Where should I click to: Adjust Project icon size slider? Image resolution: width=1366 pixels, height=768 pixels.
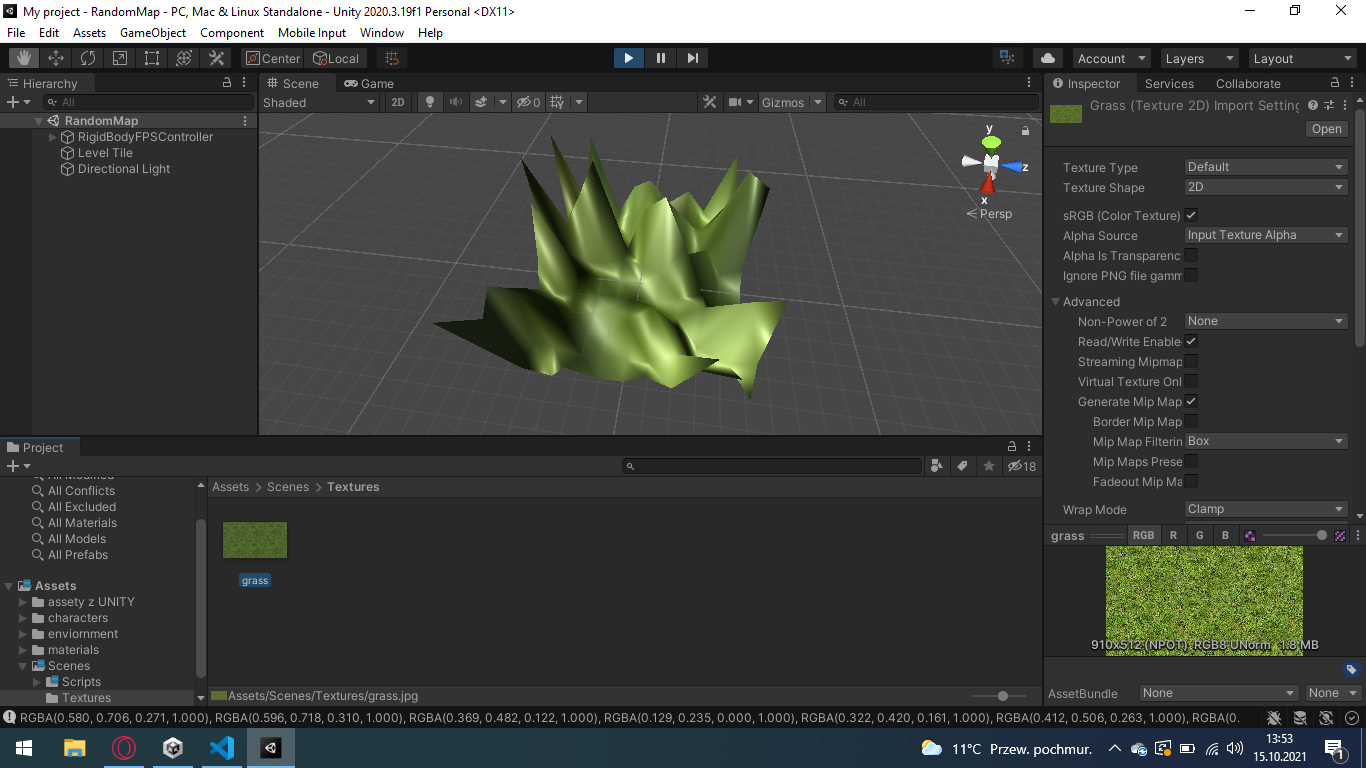pyautogui.click(x=1003, y=695)
